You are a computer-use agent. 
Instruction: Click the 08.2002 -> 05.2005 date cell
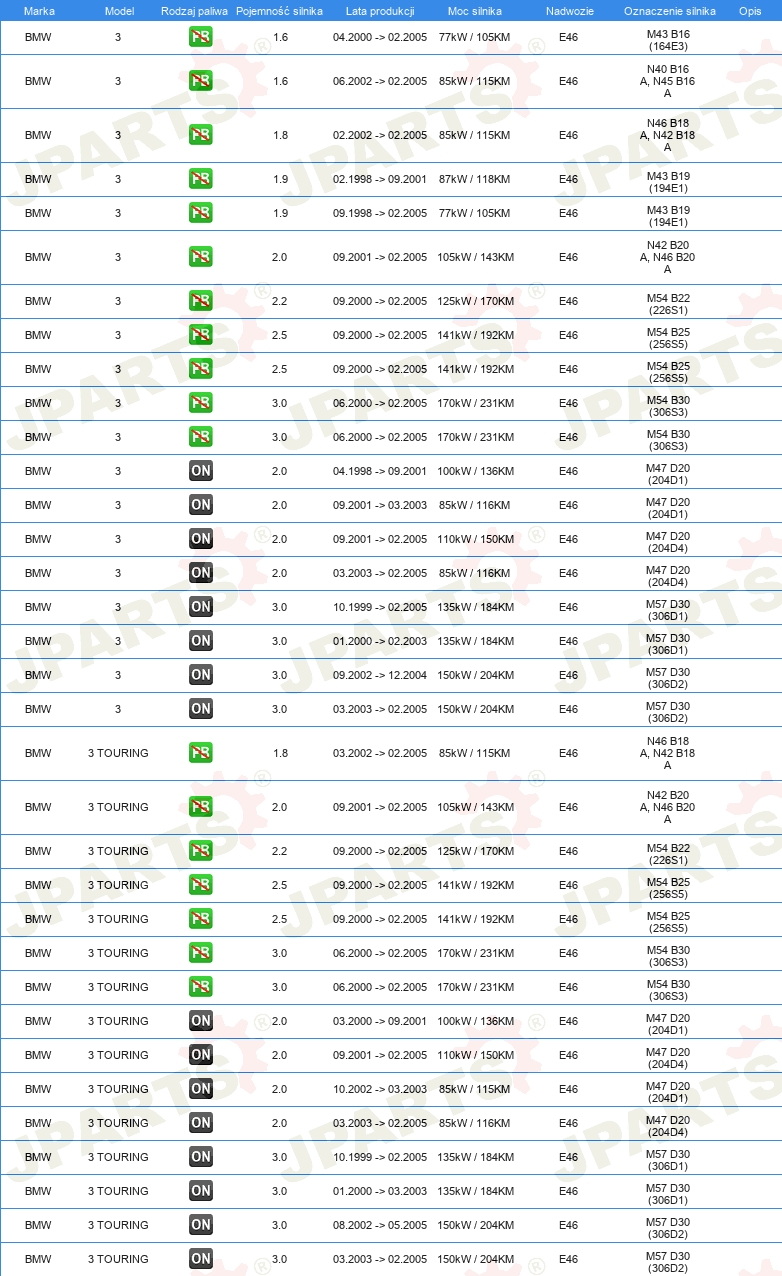[x=380, y=1225]
